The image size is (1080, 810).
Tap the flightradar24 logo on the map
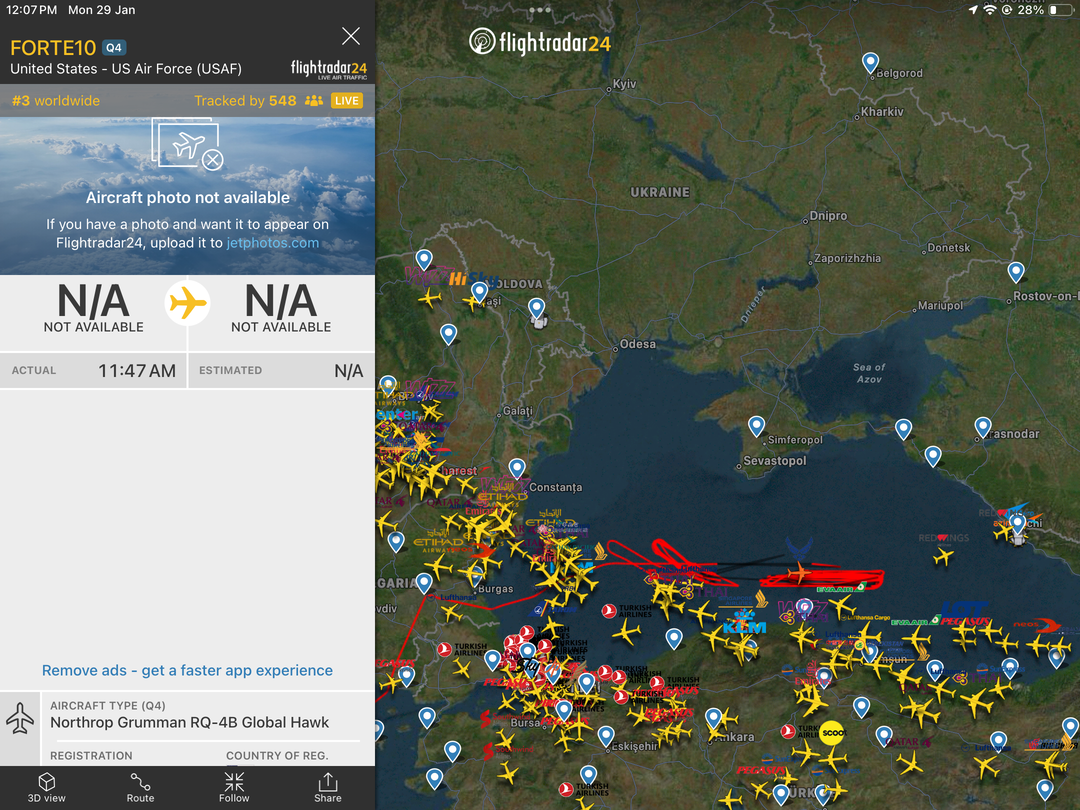click(x=539, y=42)
